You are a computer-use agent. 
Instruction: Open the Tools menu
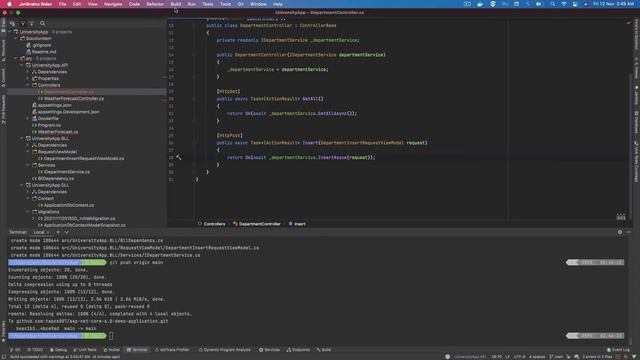tap(225, 4)
